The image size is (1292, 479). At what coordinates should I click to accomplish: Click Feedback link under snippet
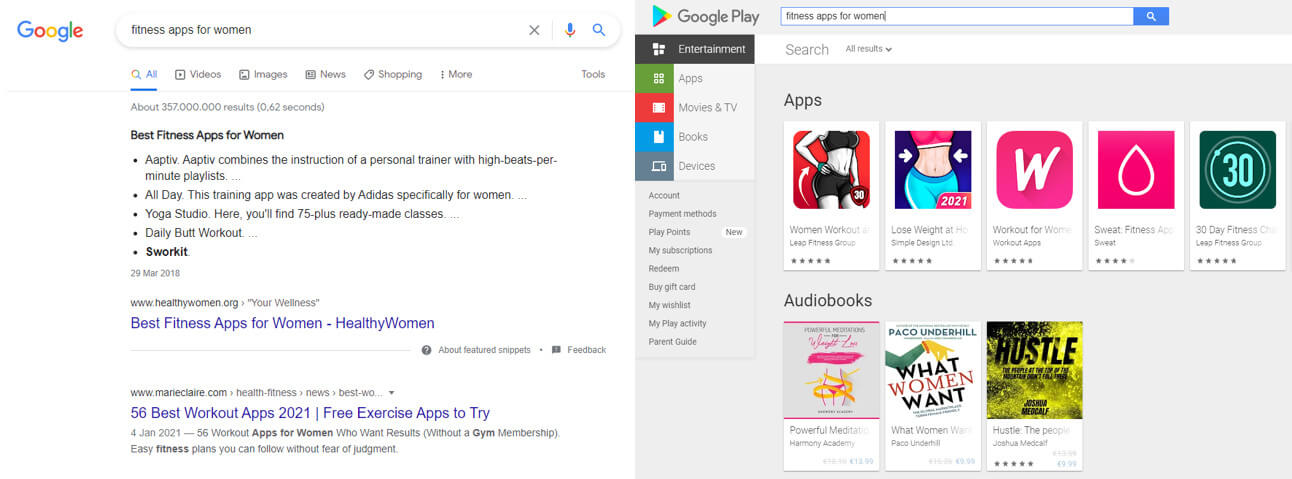pyautogui.click(x=586, y=350)
